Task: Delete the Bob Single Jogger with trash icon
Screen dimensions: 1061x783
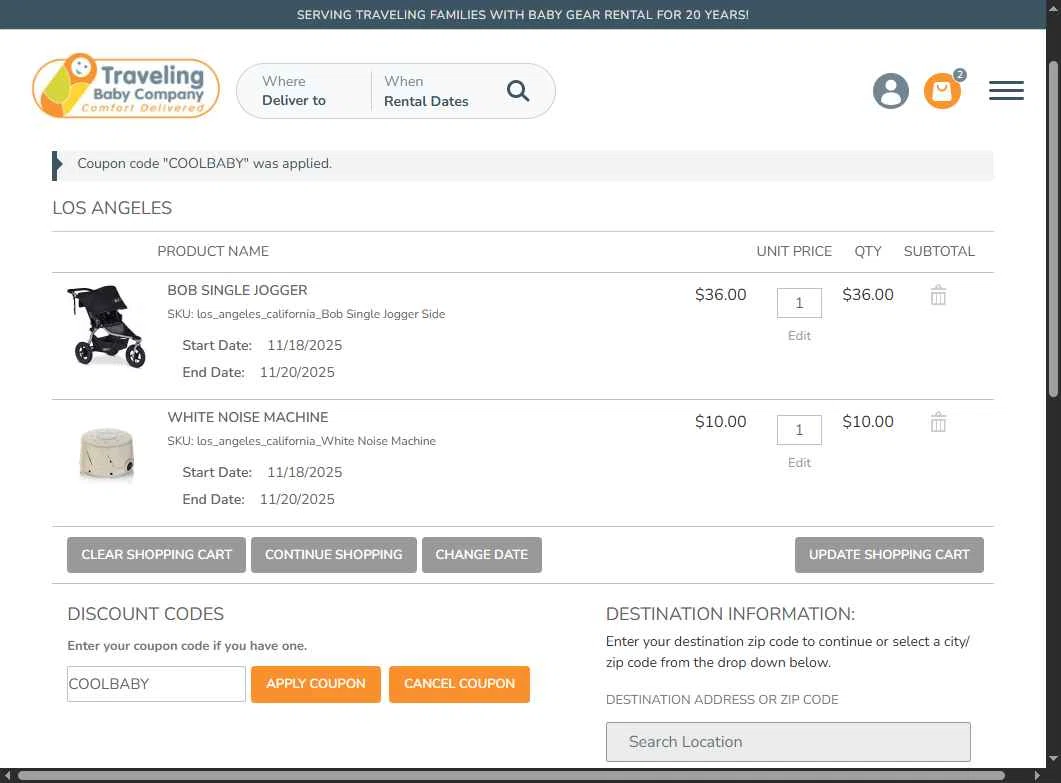Action: click(938, 295)
